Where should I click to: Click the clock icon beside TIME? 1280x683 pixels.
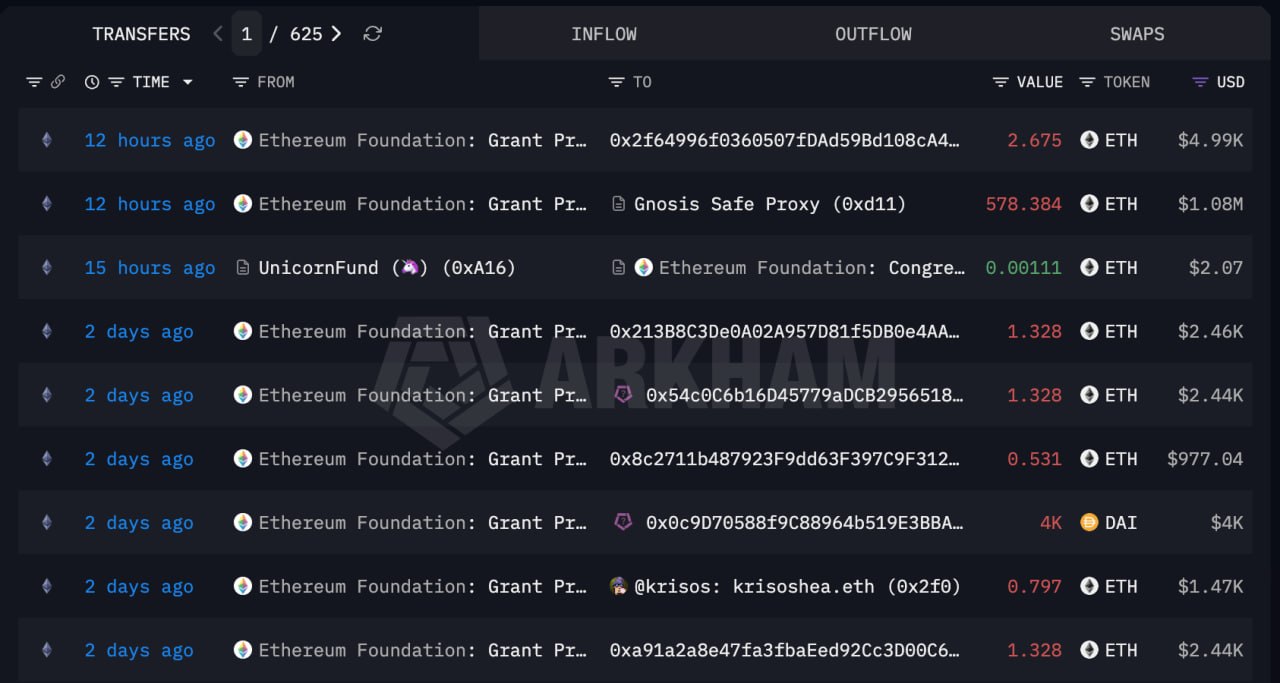click(x=92, y=82)
